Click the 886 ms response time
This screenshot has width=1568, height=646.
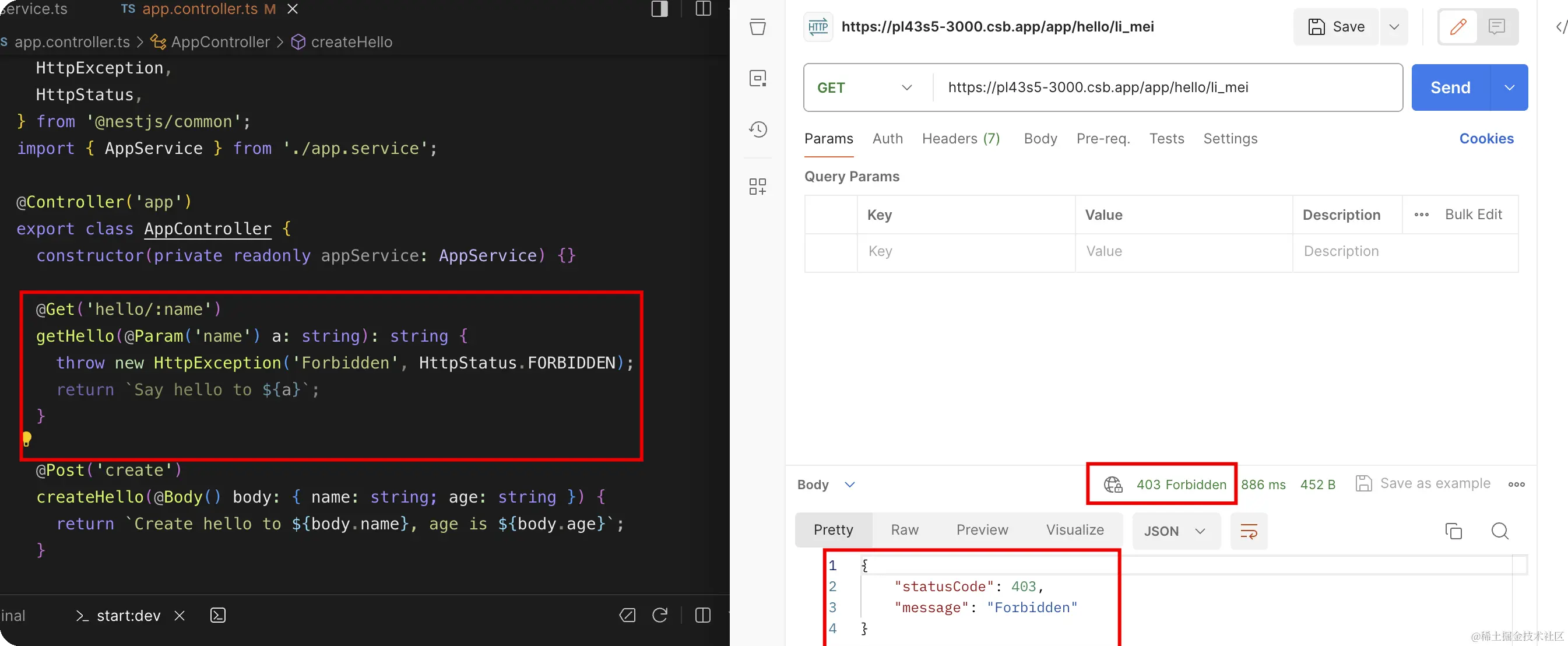(x=1263, y=484)
